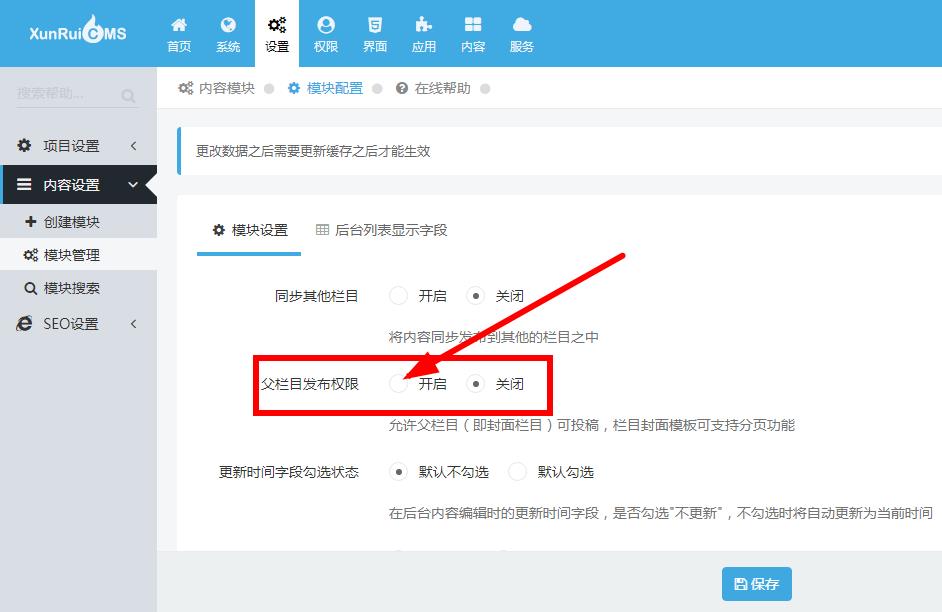
Task: Collapse the 内容设置 sidebar section
Action: (70, 185)
